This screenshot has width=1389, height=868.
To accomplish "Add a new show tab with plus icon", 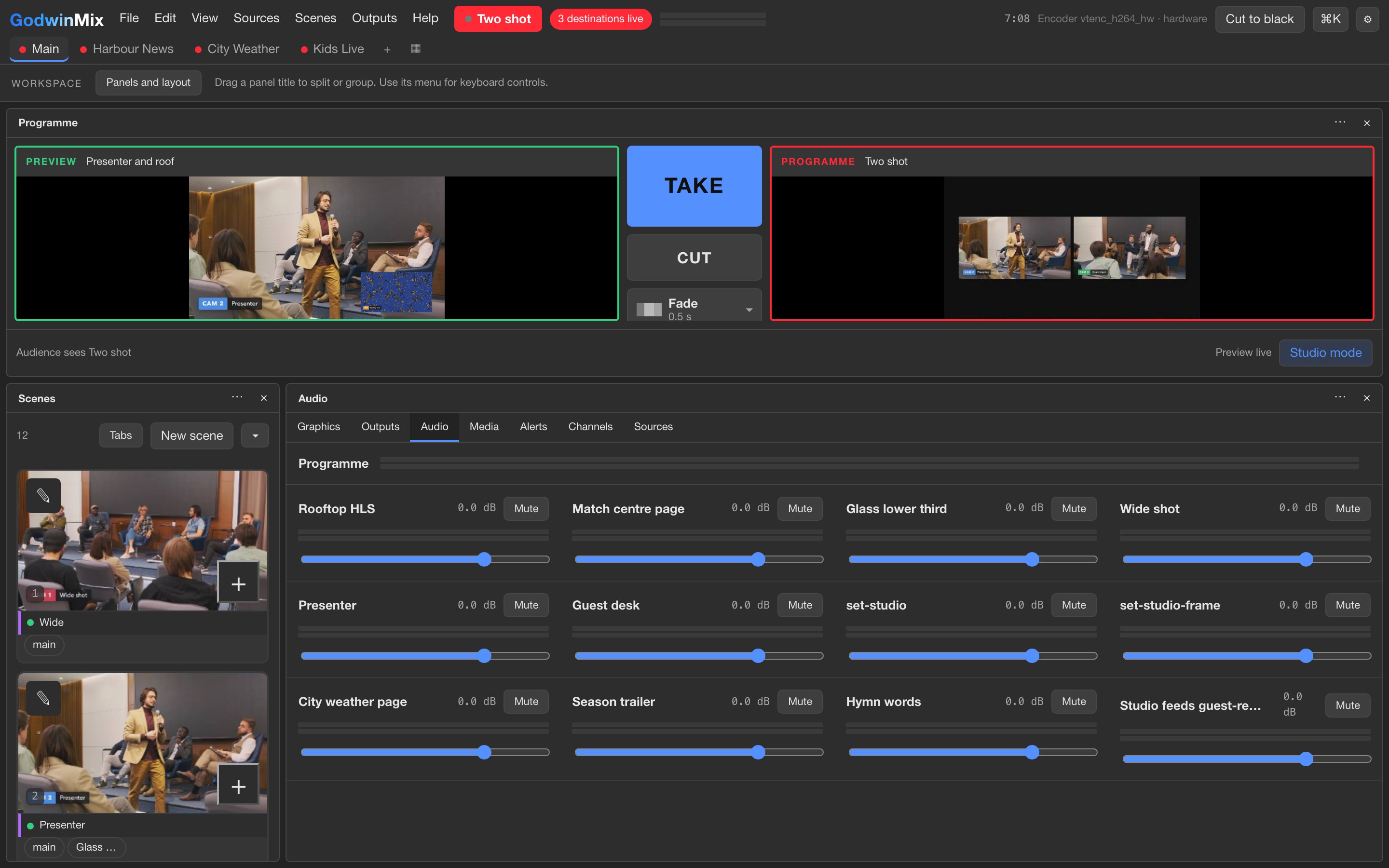I will point(387,49).
